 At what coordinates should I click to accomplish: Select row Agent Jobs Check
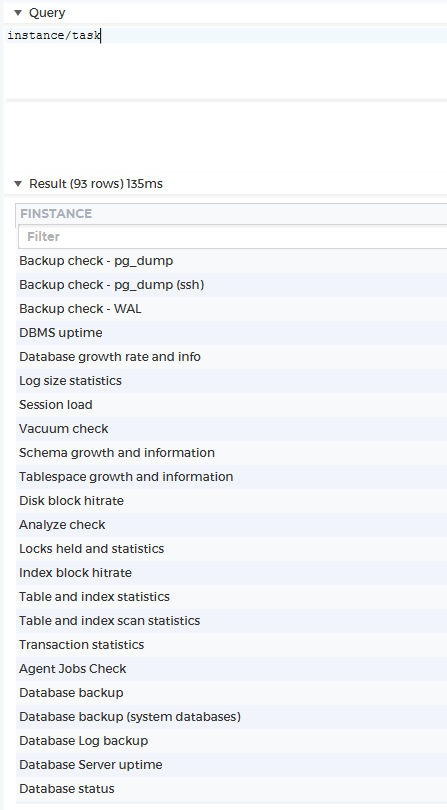pos(232,669)
